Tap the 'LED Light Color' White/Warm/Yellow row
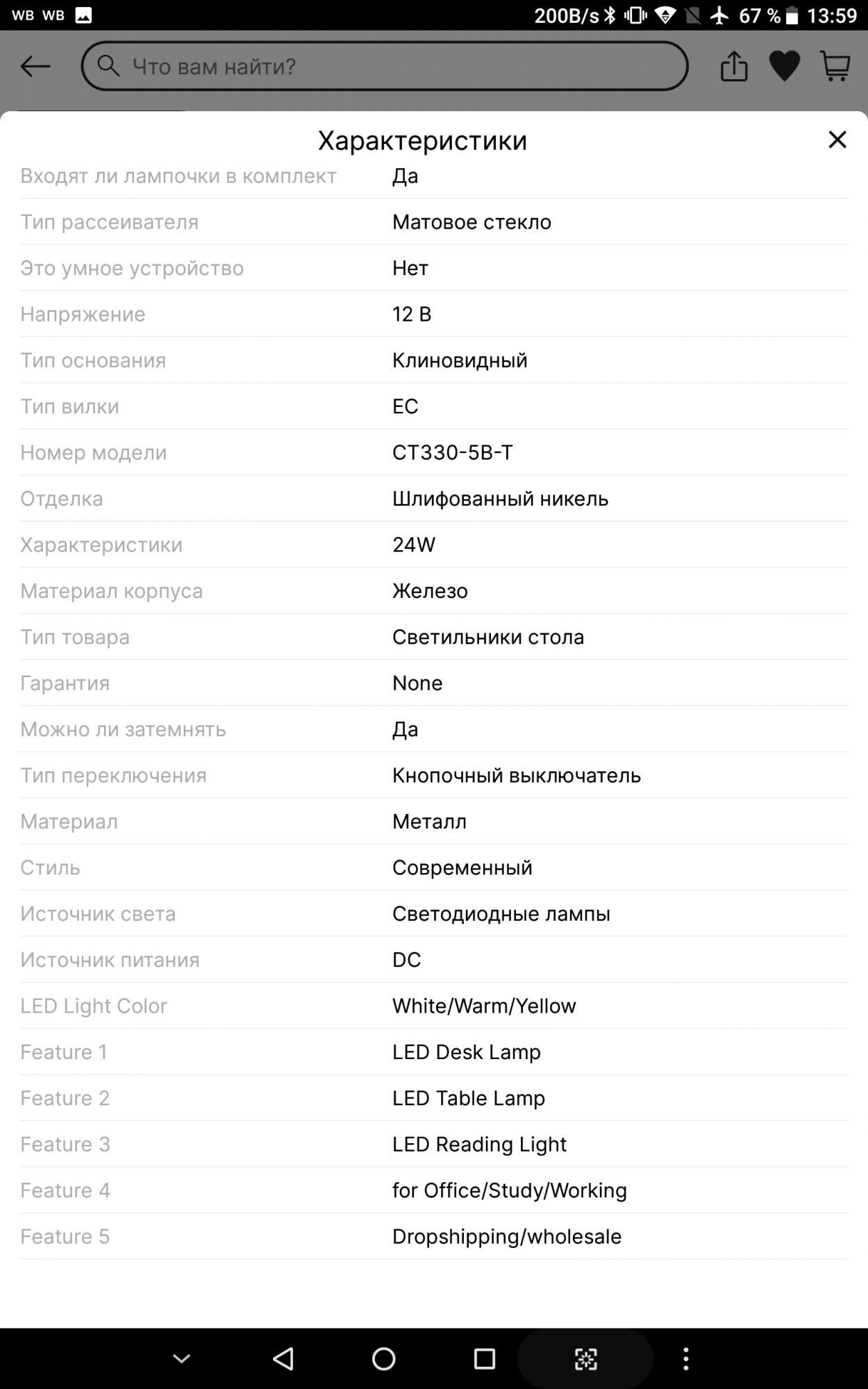This screenshot has height=1389, width=868. coord(433,1006)
